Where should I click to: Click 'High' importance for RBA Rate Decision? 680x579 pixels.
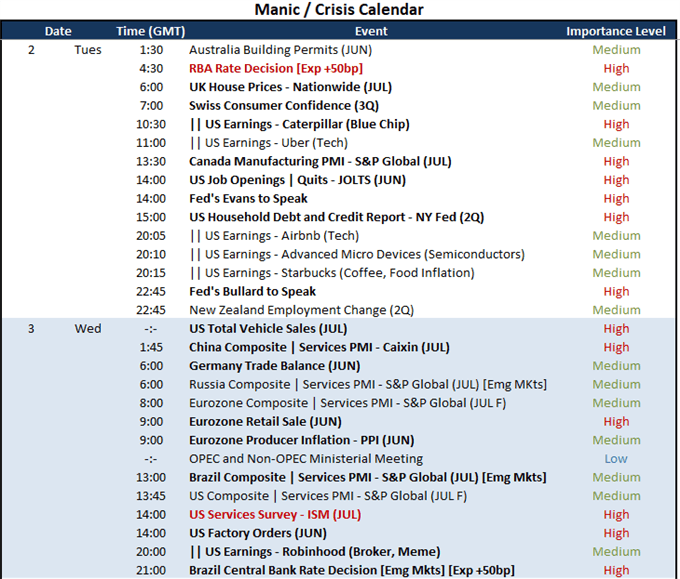[616, 69]
